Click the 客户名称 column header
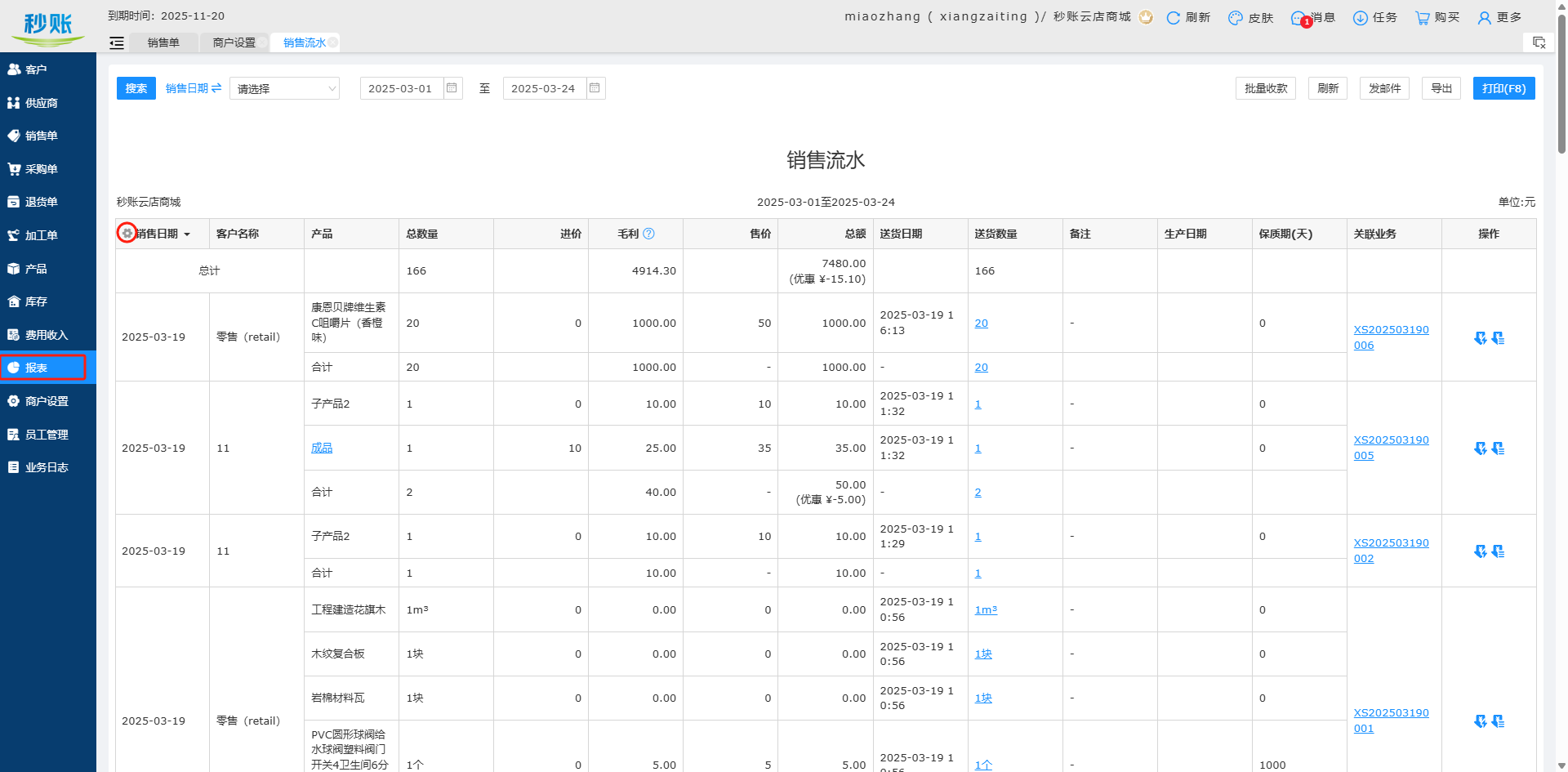The height and width of the screenshot is (772, 1568). point(256,234)
